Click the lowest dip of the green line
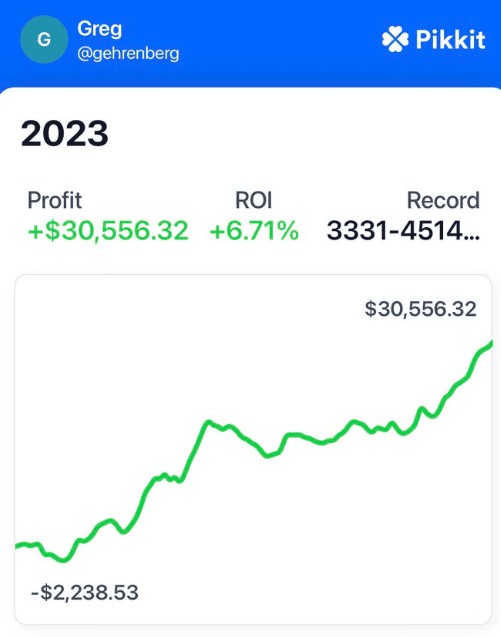 [64, 561]
